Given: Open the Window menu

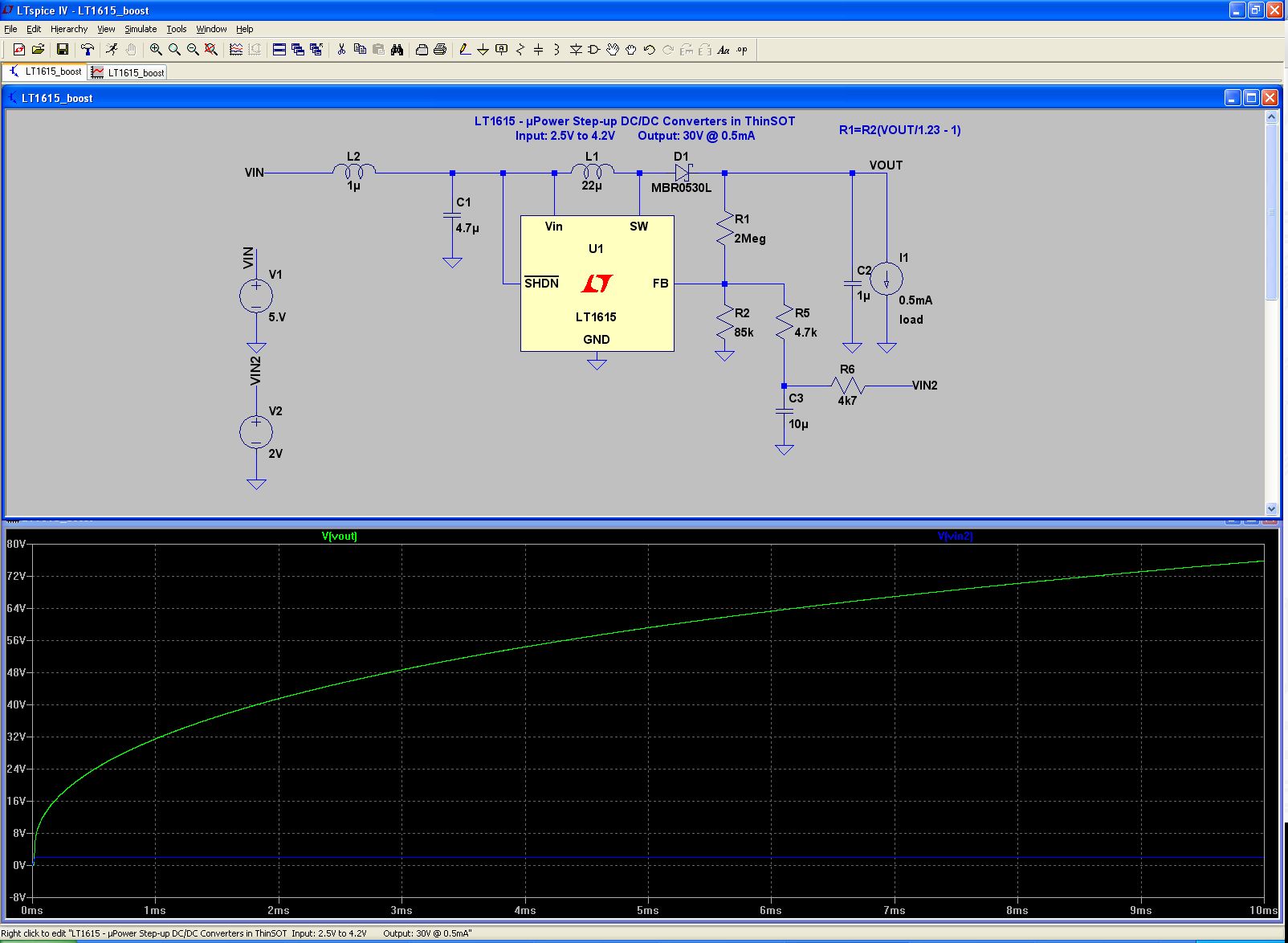Looking at the screenshot, I should [211, 29].
